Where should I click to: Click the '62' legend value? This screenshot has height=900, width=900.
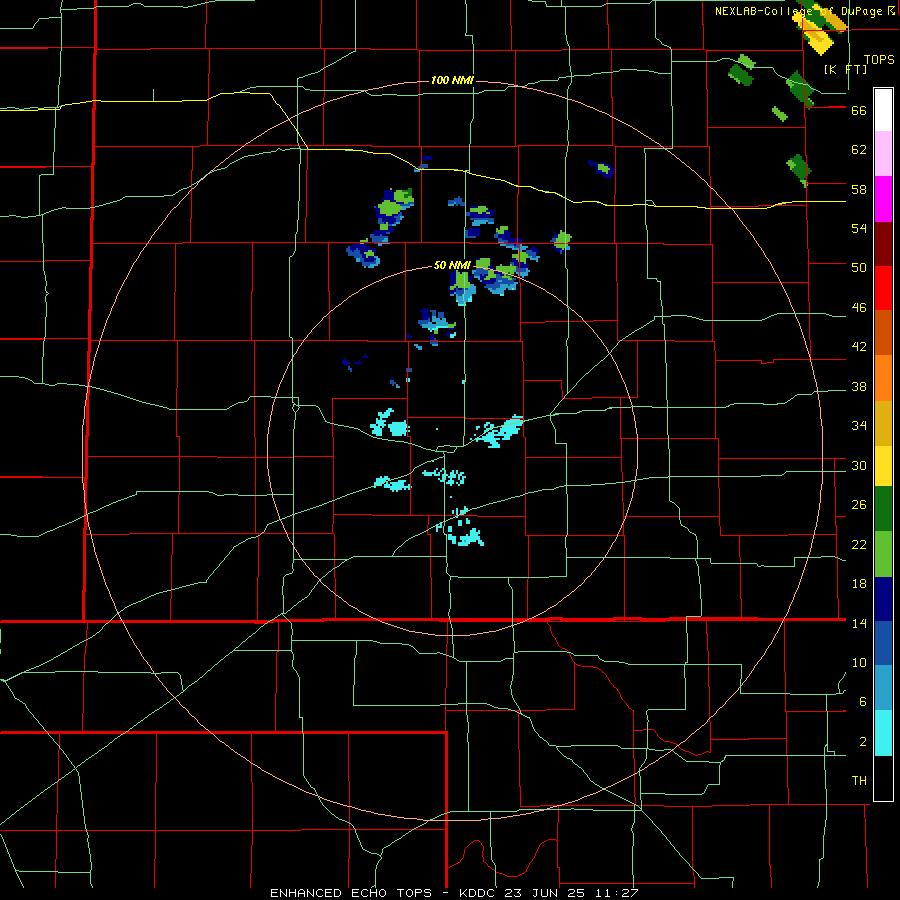pos(859,150)
